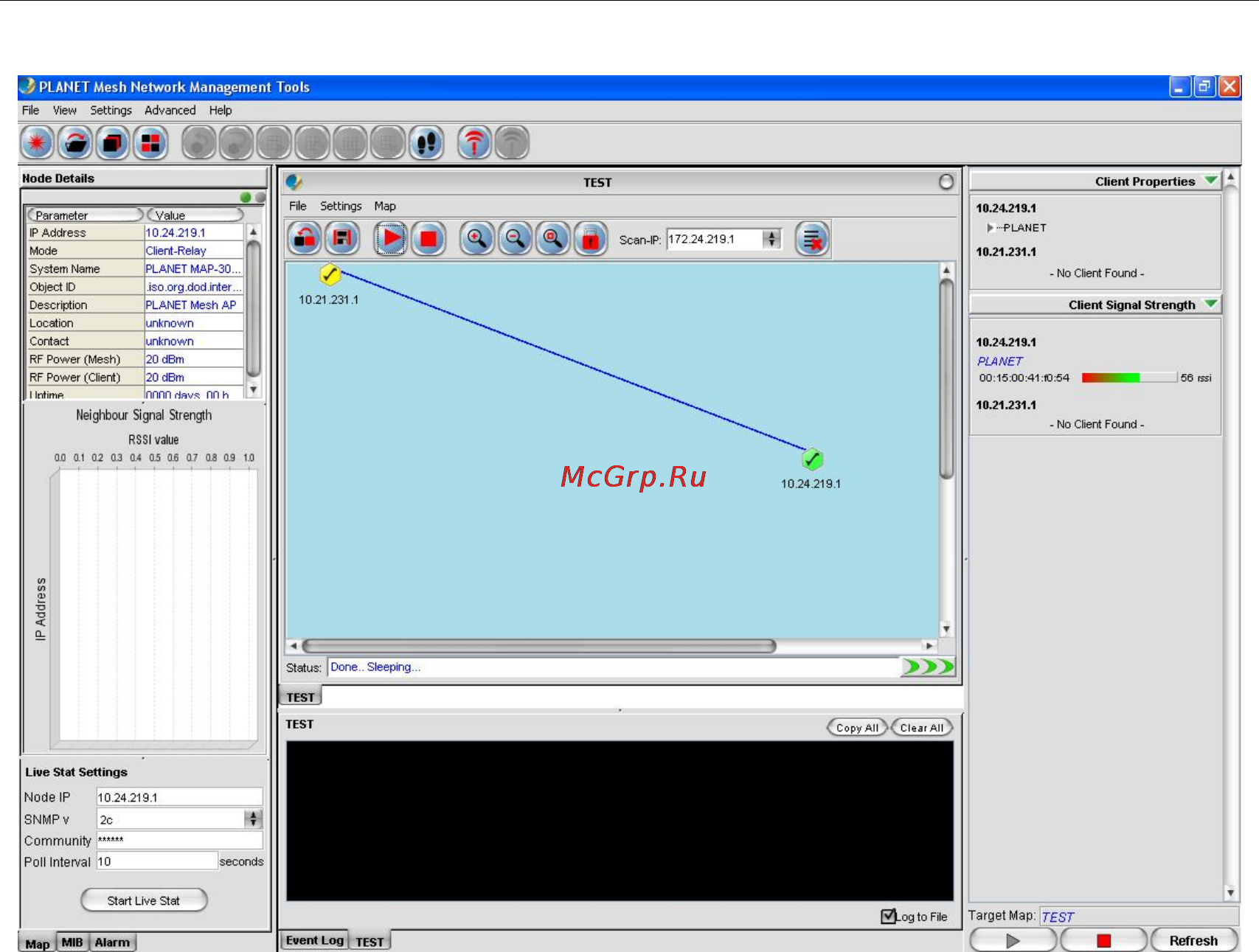Collapse the Client Signal Strength panel
Image resolution: width=1259 pixels, height=952 pixels.
(x=1210, y=304)
